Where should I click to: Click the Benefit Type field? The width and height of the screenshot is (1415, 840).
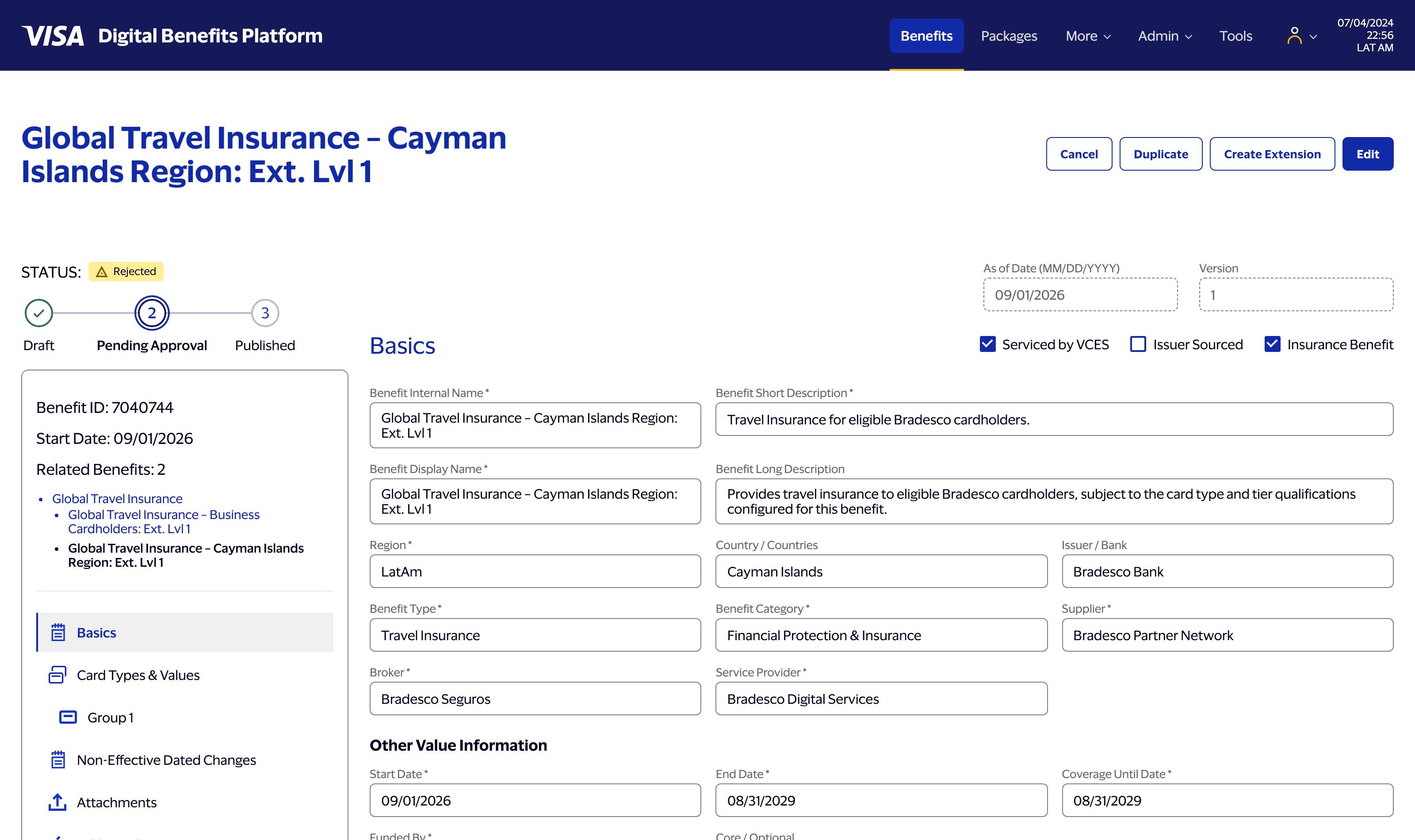tap(535, 635)
